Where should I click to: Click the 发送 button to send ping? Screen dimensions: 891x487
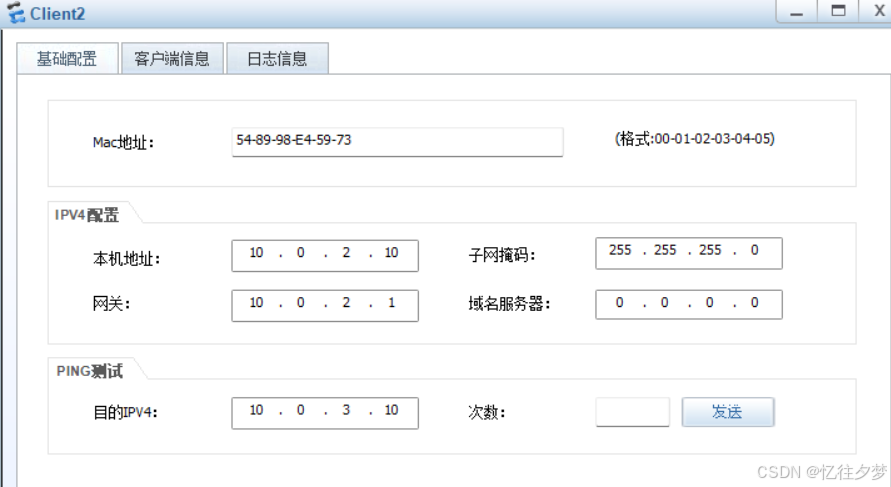click(728, 412)
